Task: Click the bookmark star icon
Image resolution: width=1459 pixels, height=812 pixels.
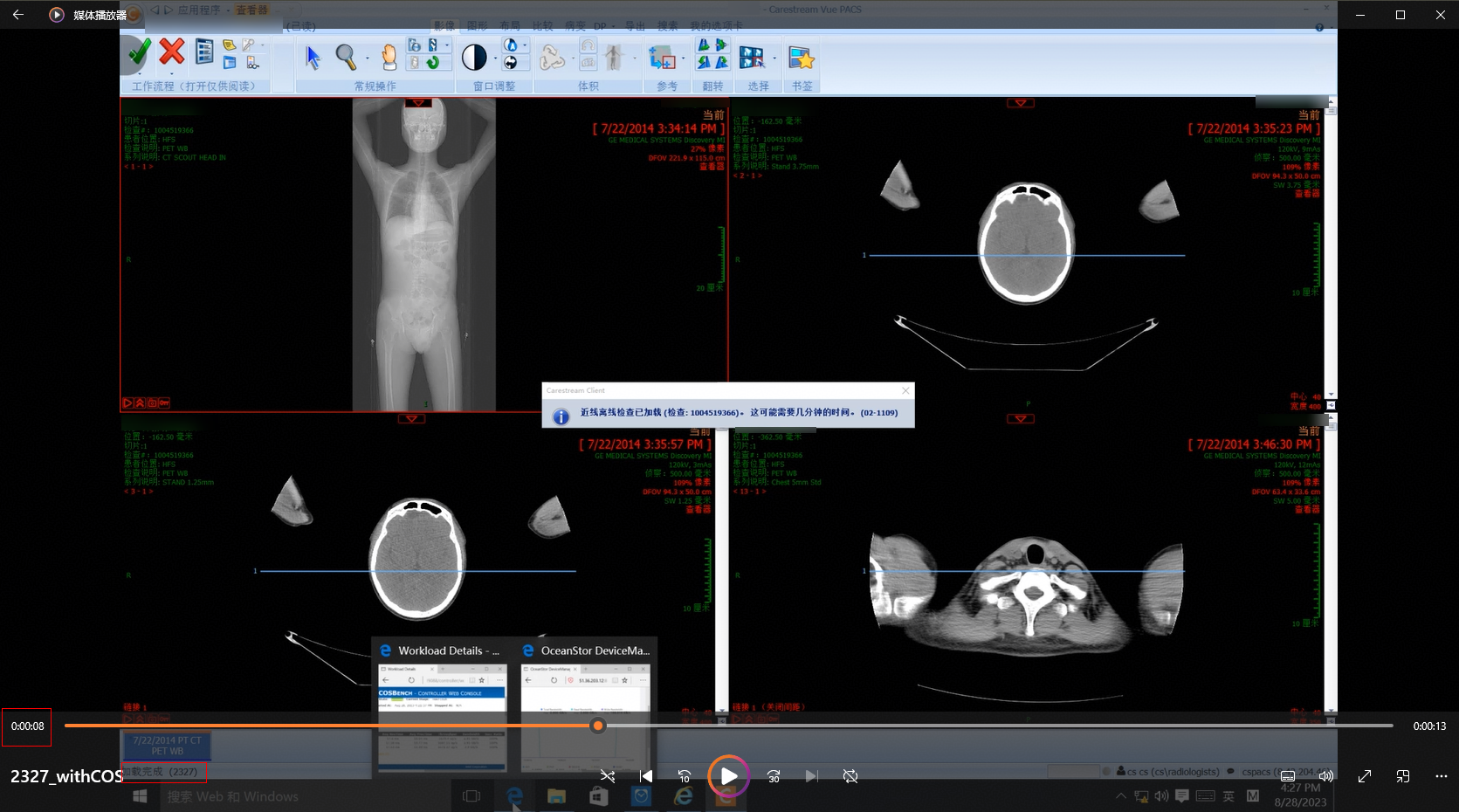Action: click(x=802, y=58)
